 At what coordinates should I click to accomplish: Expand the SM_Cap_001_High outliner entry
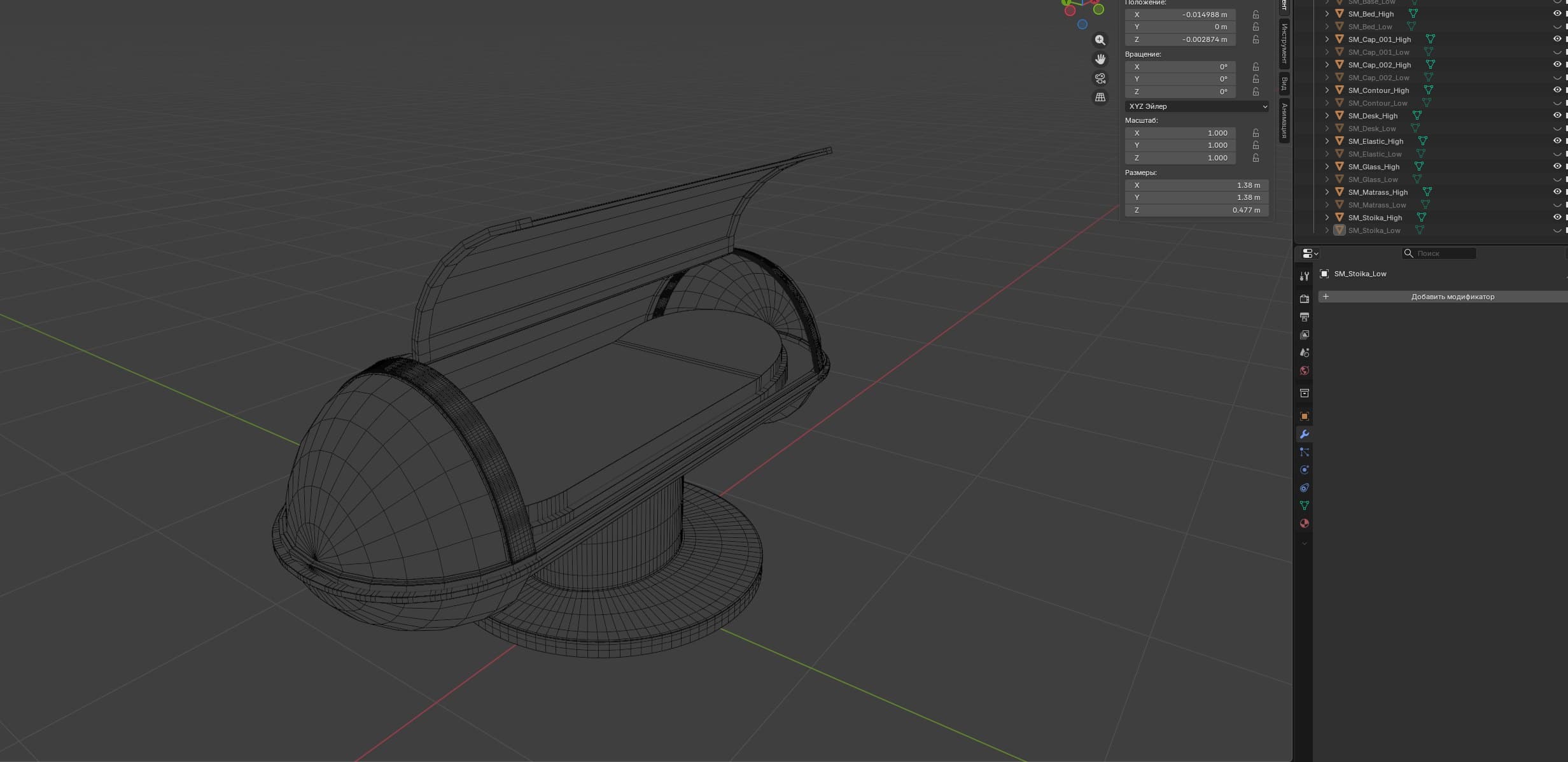coord(1327,39)
